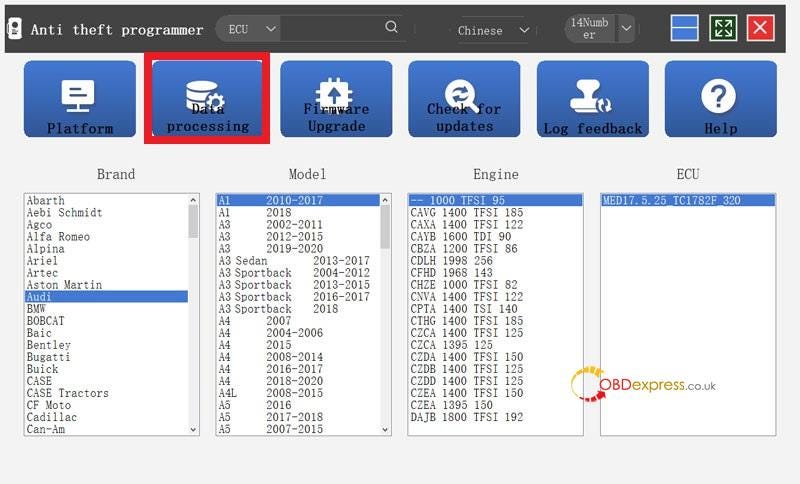
Task: Click Check for updates button
Action: (464, 99)
